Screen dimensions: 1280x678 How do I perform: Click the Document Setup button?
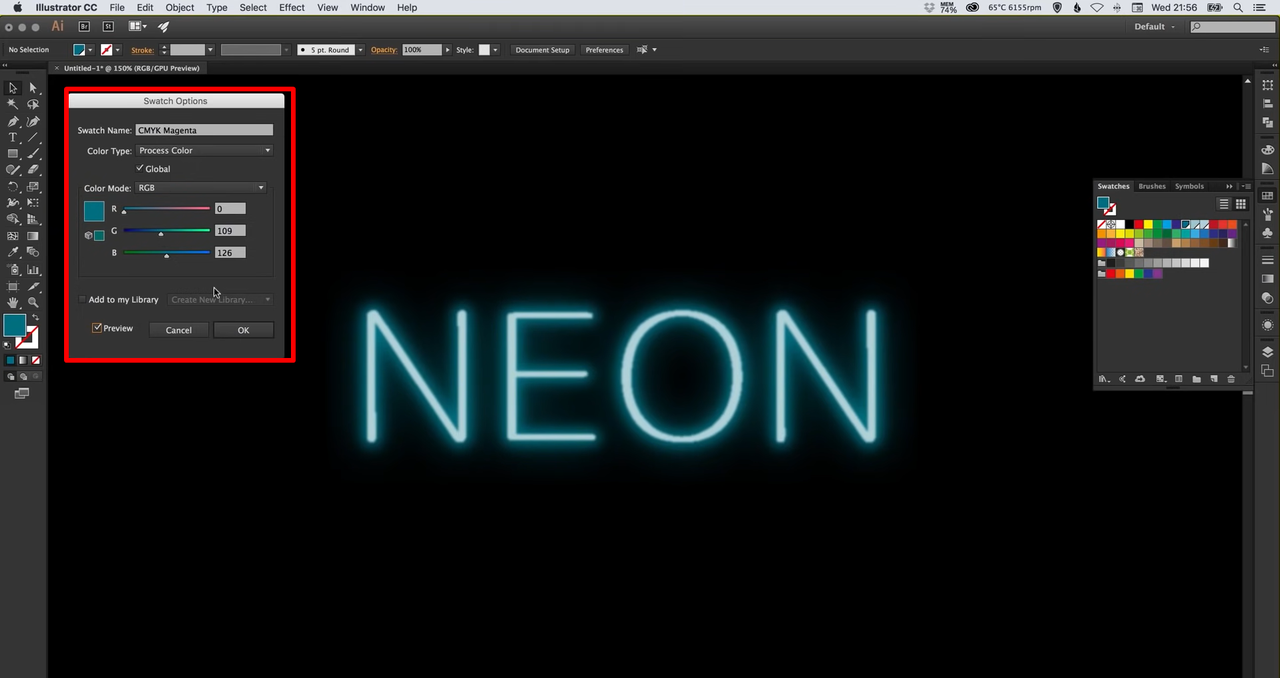coord(542,50)
